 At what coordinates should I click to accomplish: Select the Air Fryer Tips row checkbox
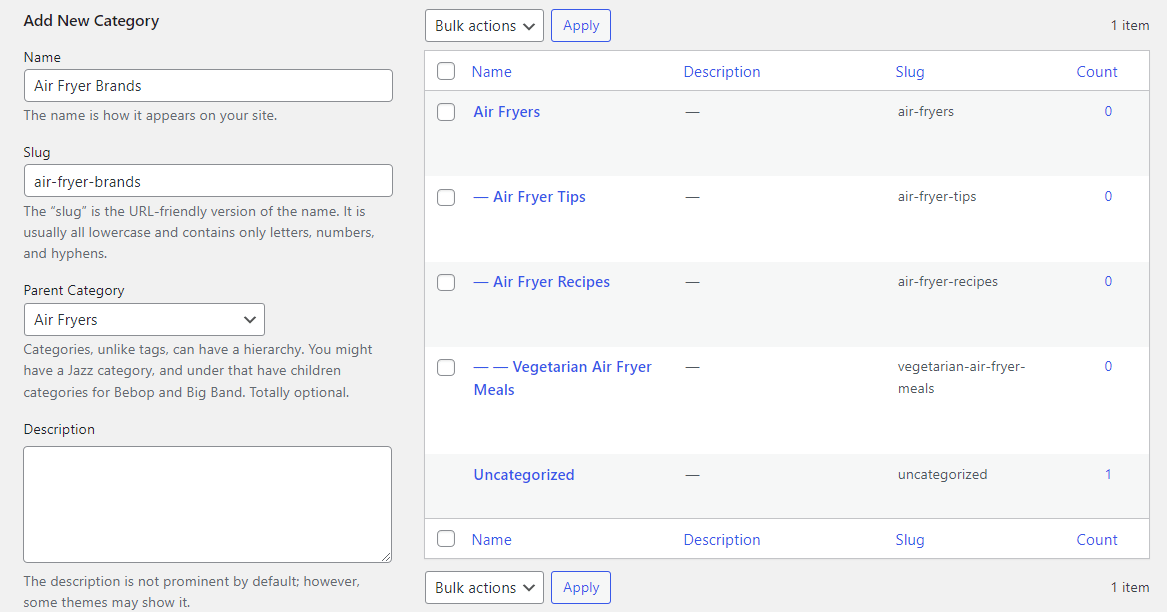click(446, 197)
